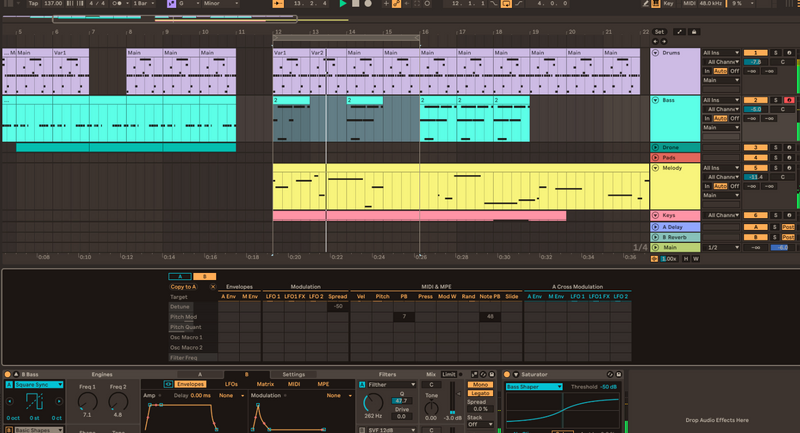Mute Drums via its track activator 1

coord(756,53)
